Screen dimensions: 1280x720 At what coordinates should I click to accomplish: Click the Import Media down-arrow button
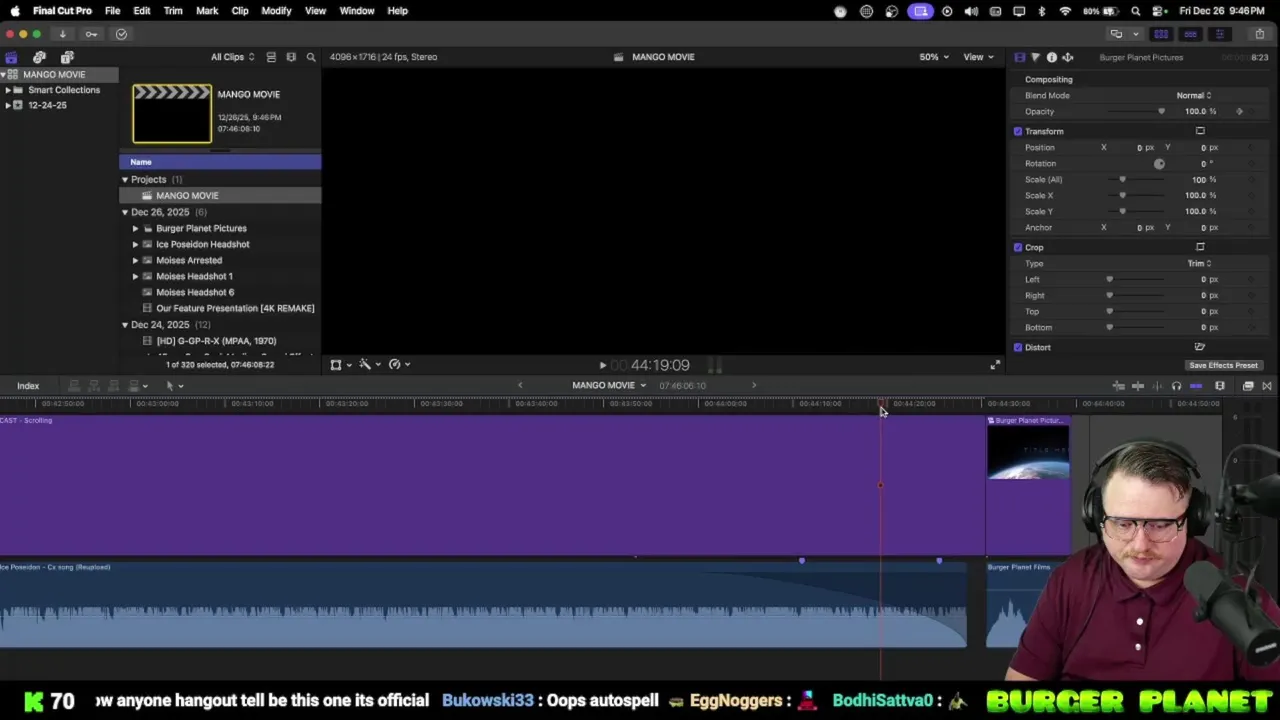click(x=62, y=34)
